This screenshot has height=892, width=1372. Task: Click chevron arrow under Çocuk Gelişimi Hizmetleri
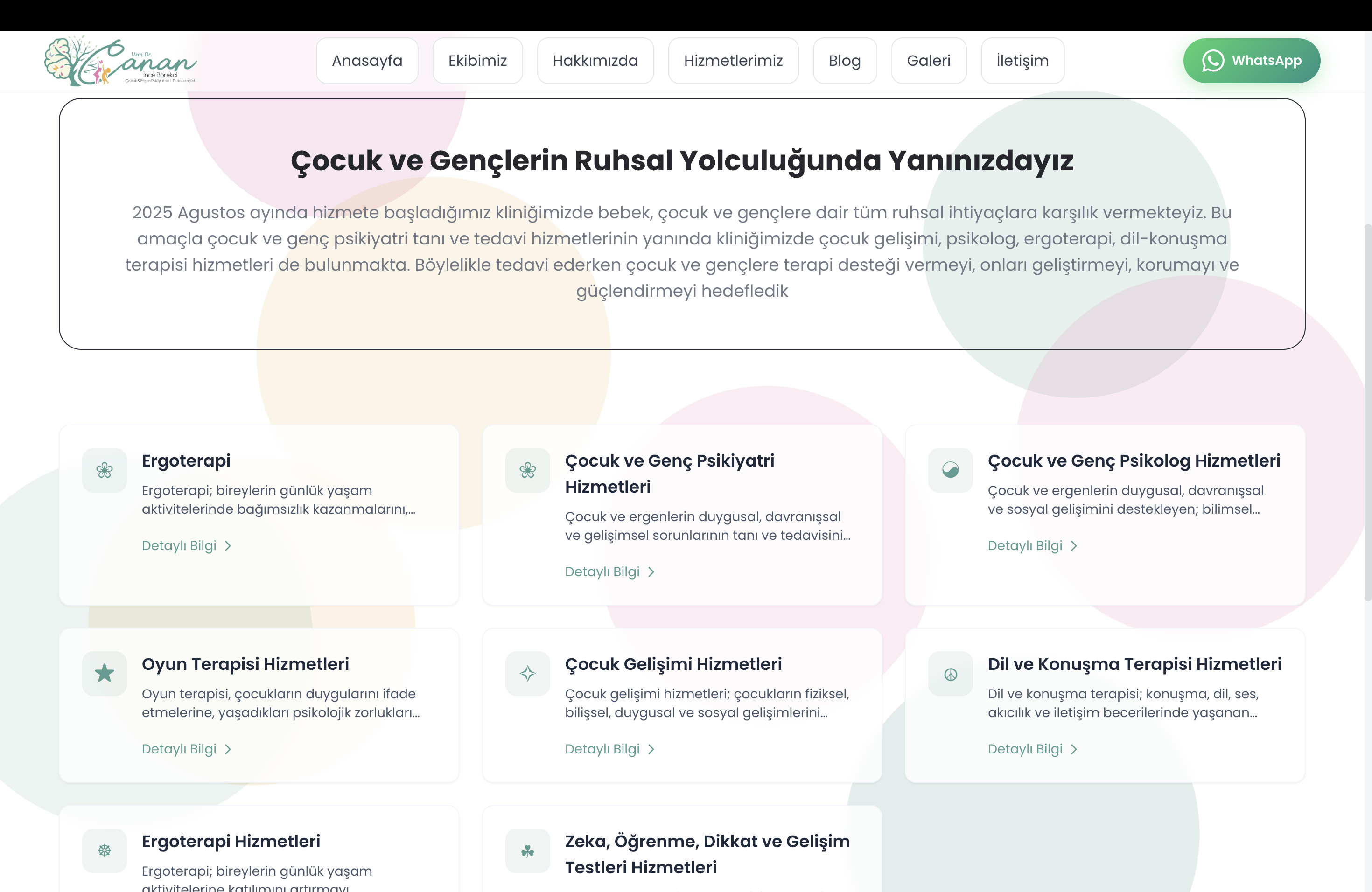[x=651, y=749]
